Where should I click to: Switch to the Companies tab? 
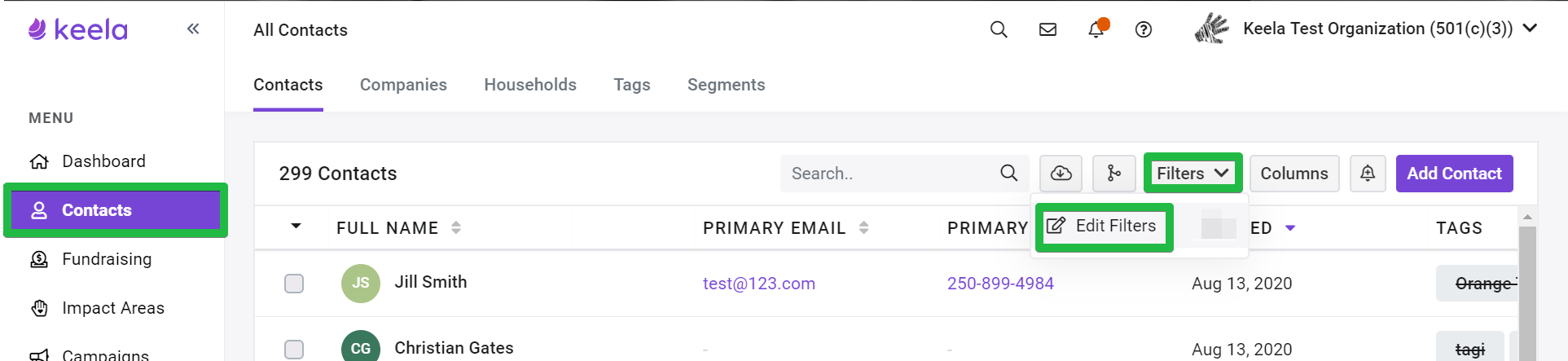tap(403, 85)
